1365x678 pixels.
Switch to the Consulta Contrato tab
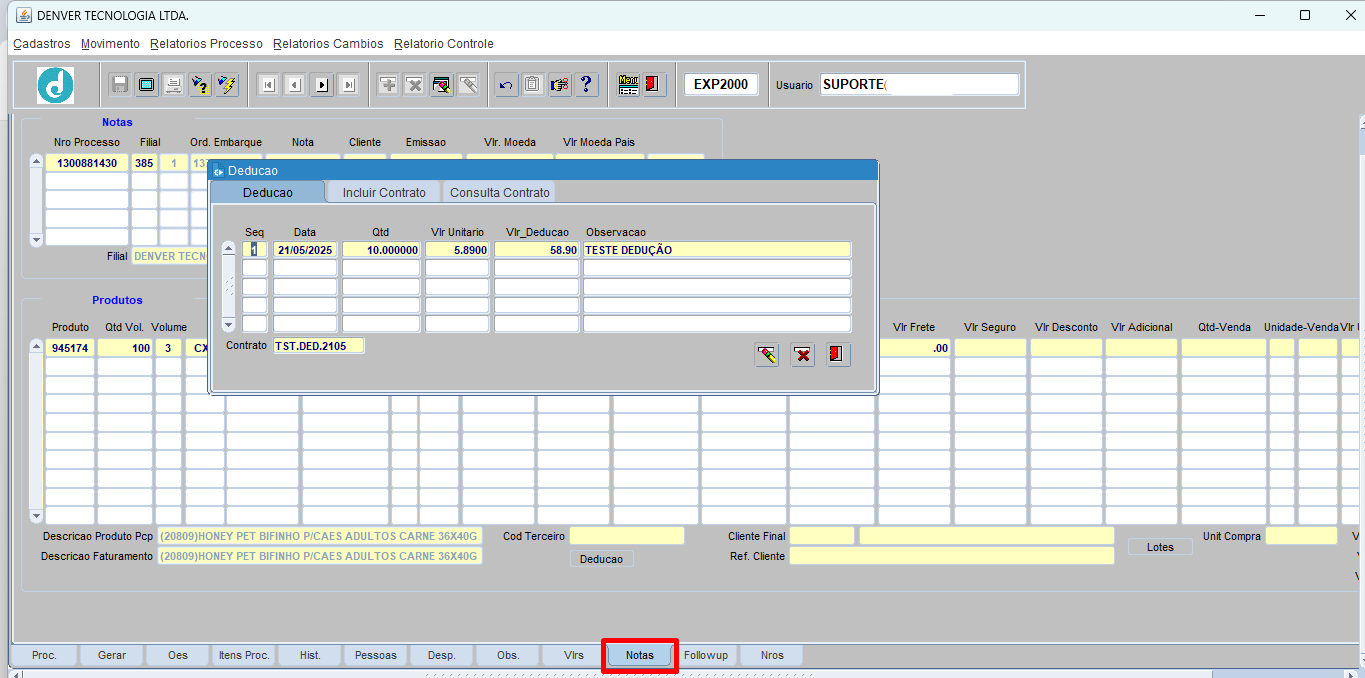[500, 192]
